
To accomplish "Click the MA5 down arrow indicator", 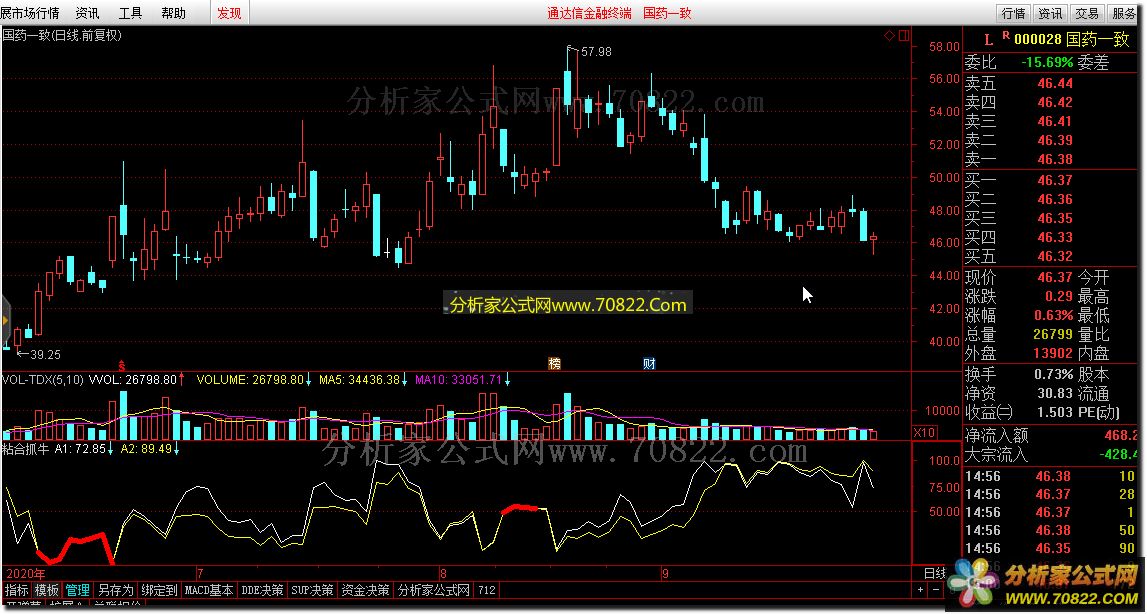I will coord(405,379).
